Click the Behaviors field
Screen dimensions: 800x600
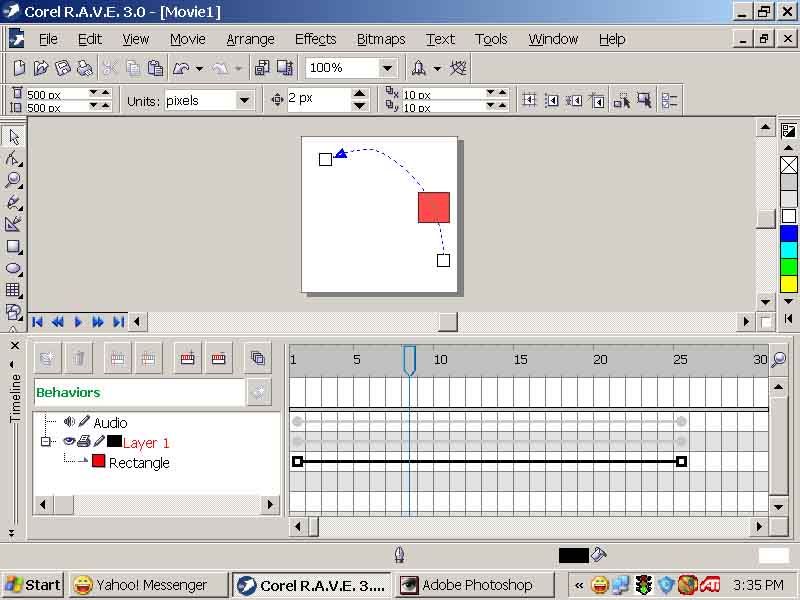point(139,392)
